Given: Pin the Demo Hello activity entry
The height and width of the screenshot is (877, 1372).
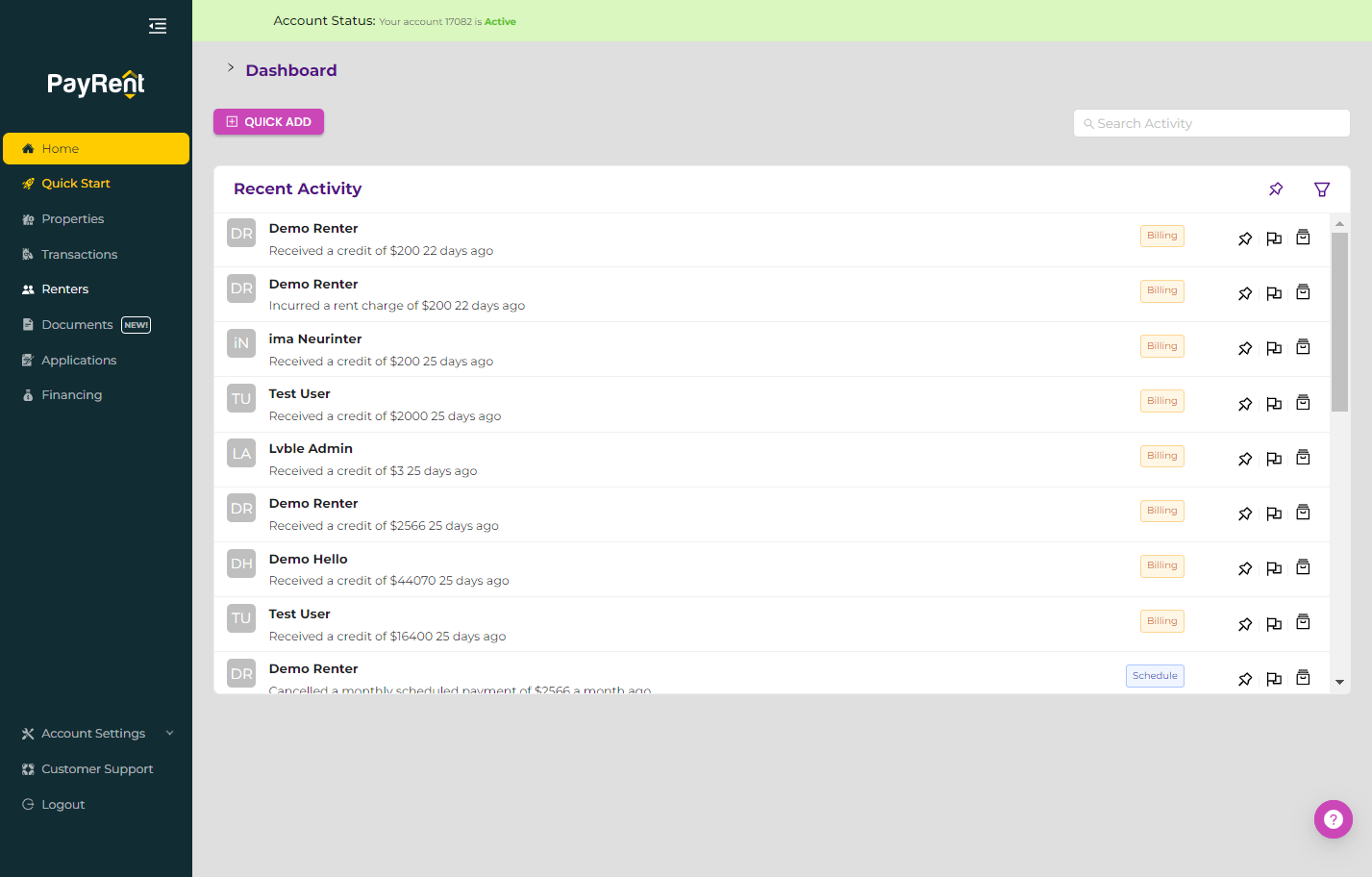Looking at the screenshot, I should 1245,568.
